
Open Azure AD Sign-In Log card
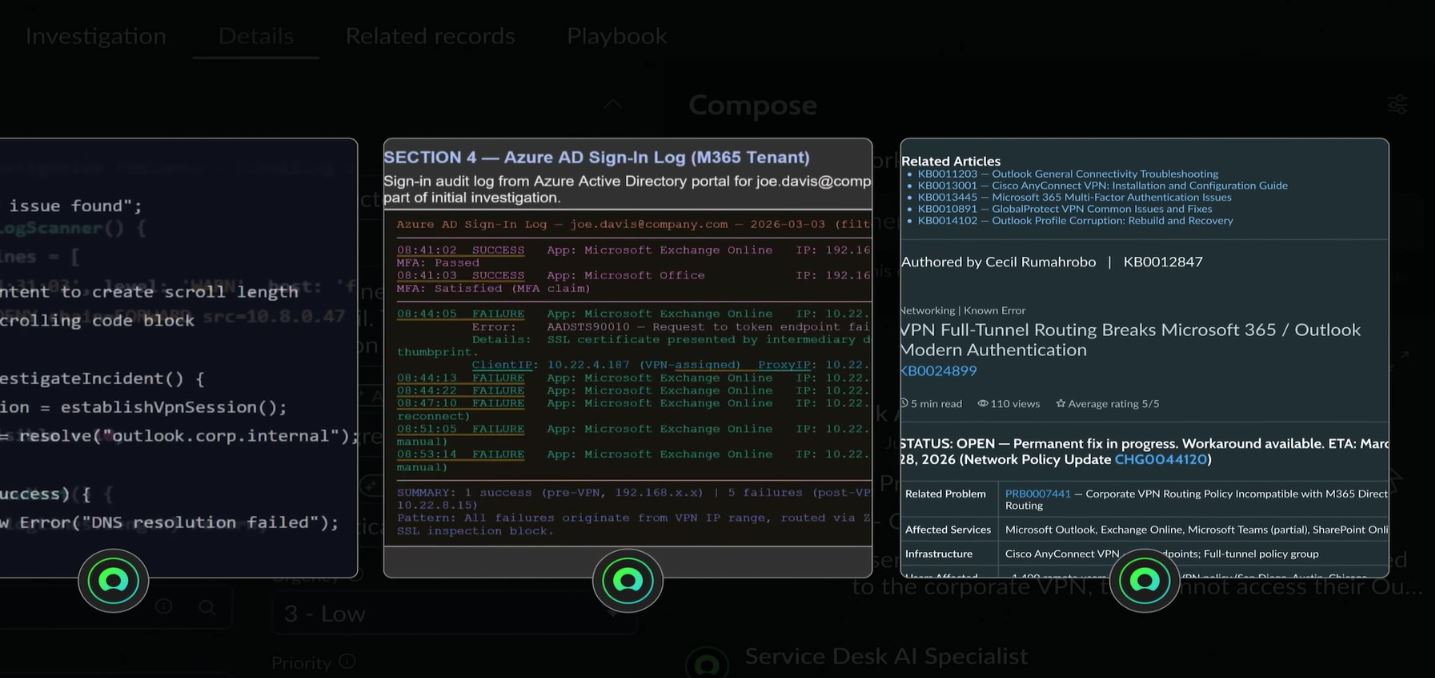click(x=627, y=358)
